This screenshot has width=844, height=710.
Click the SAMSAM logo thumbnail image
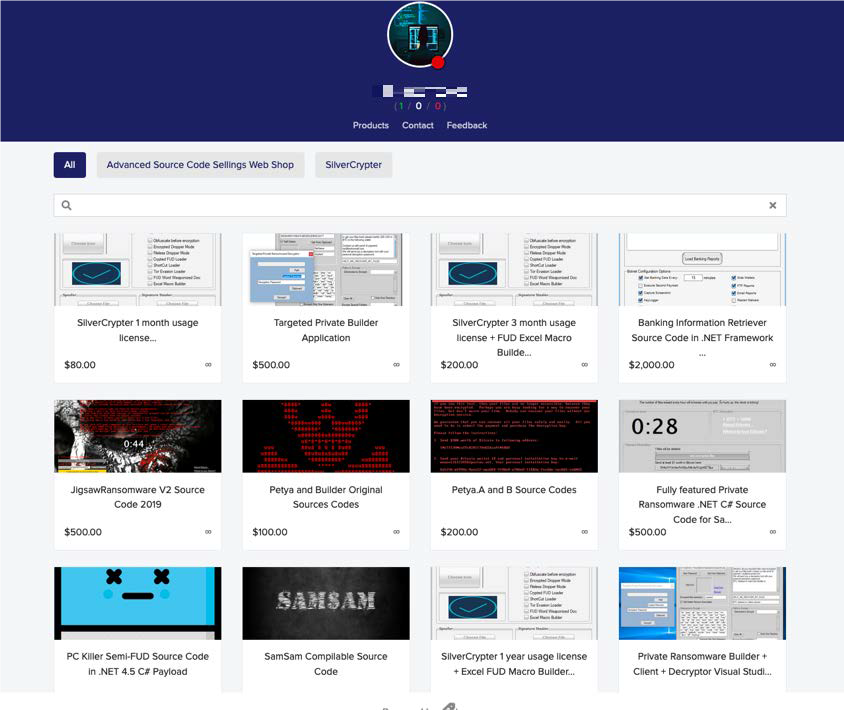coord(326,603)
